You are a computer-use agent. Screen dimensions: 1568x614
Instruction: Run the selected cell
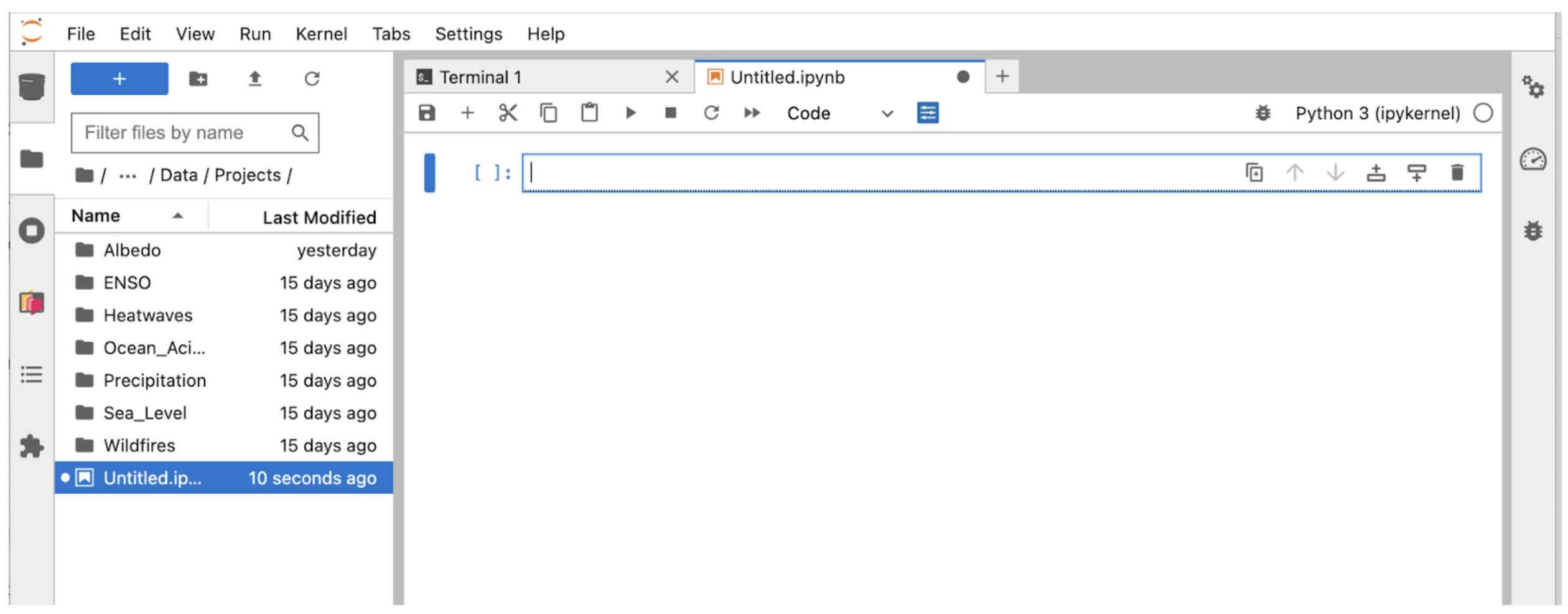[x=630, y=113]
